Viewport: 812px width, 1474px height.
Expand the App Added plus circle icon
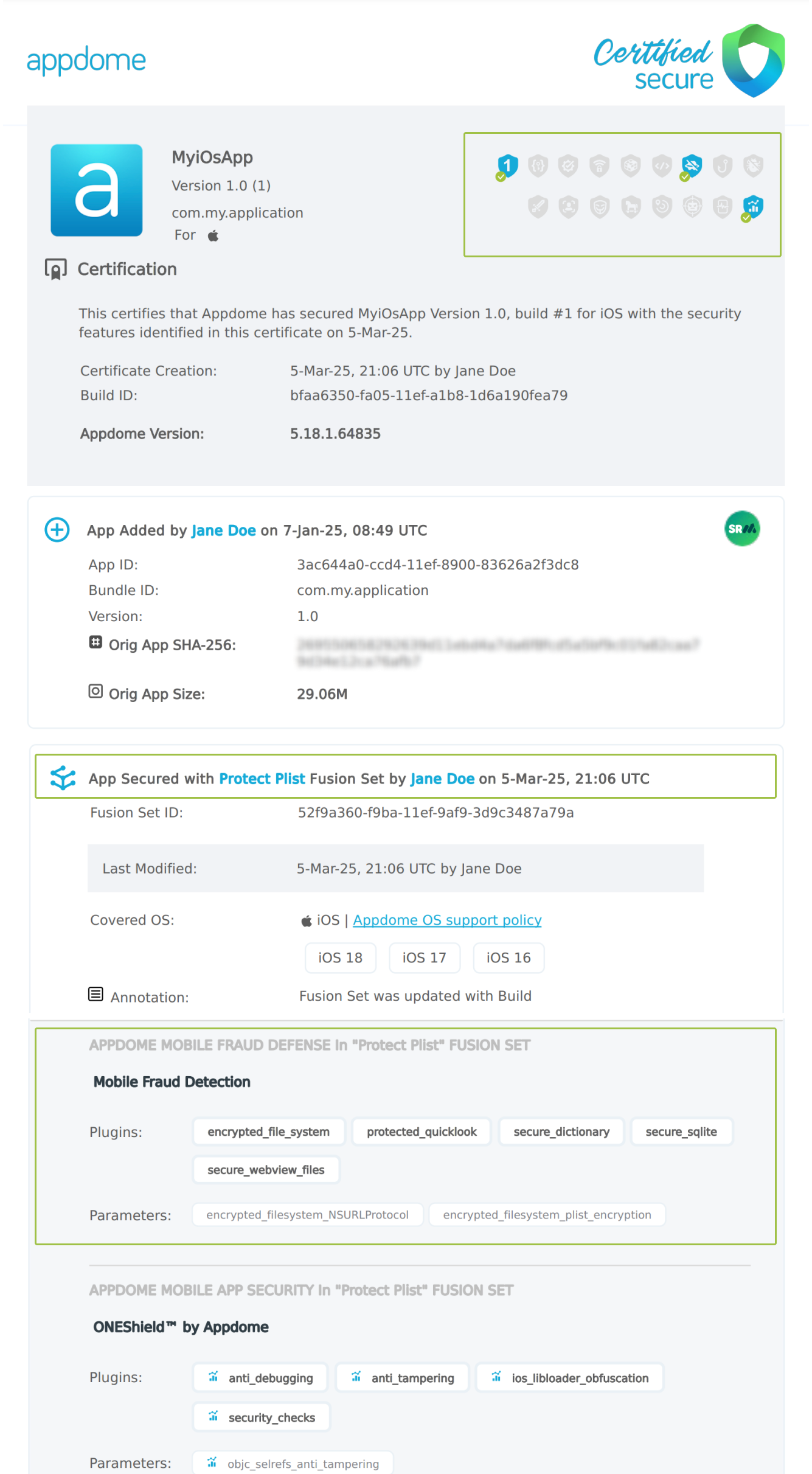(57, 529)
